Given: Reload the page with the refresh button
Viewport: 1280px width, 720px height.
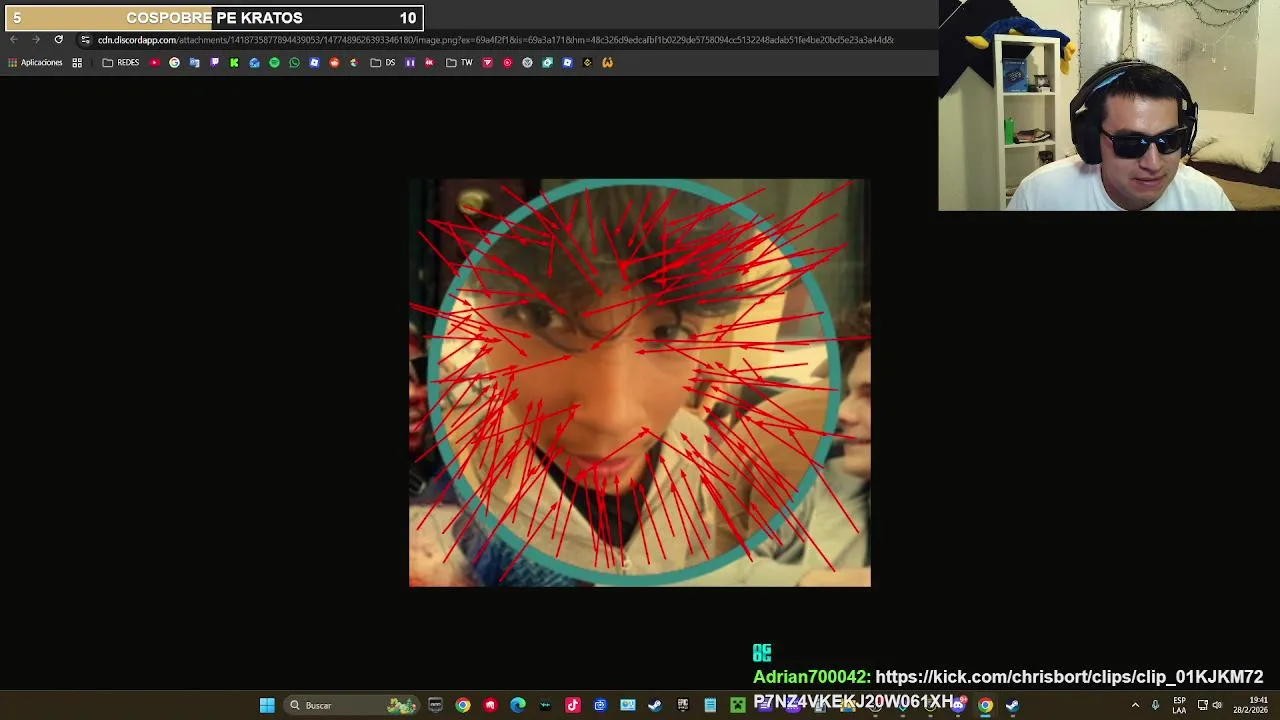Looking at the screenshot, I should tap(58, 40).
